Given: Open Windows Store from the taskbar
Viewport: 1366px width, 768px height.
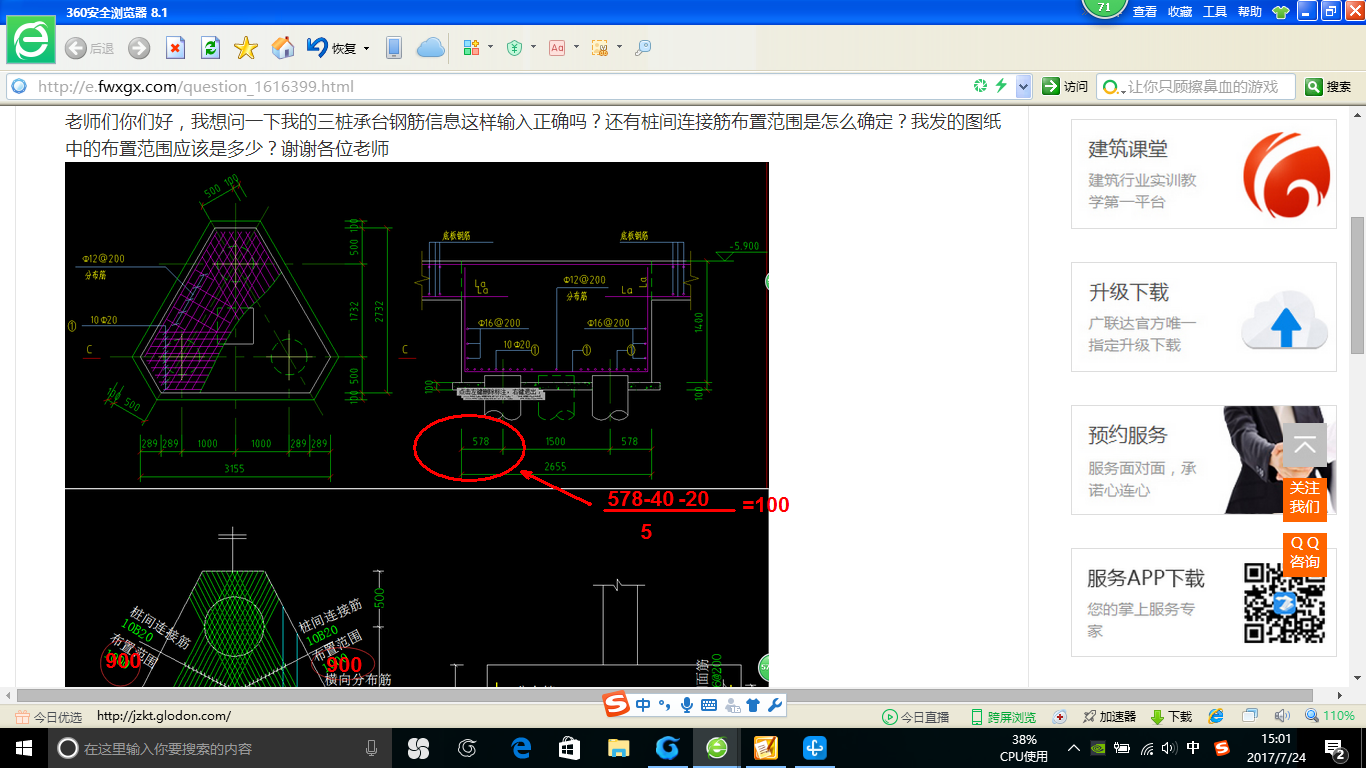Looking at the screenshot, I should [x=569, y=748].
